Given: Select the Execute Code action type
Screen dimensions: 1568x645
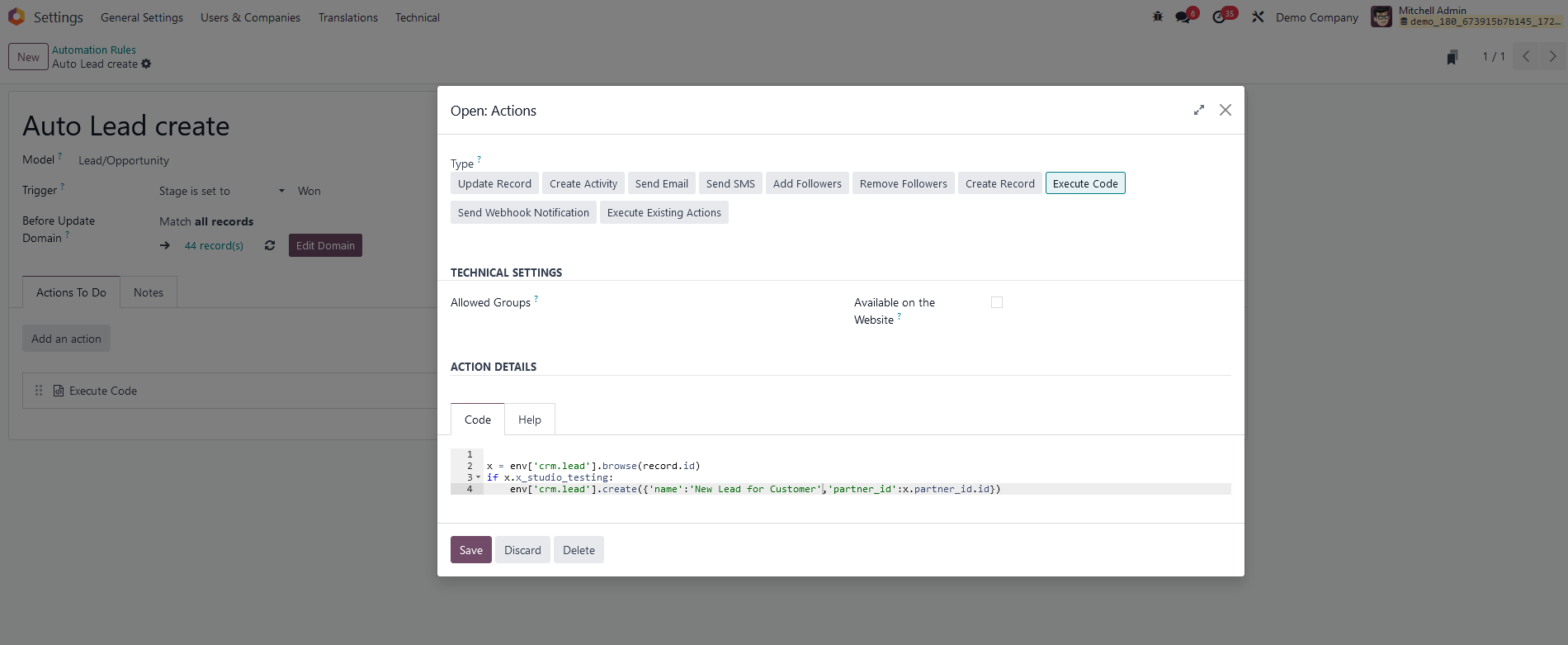Looking at the screenshot, I should [1085, 183].
